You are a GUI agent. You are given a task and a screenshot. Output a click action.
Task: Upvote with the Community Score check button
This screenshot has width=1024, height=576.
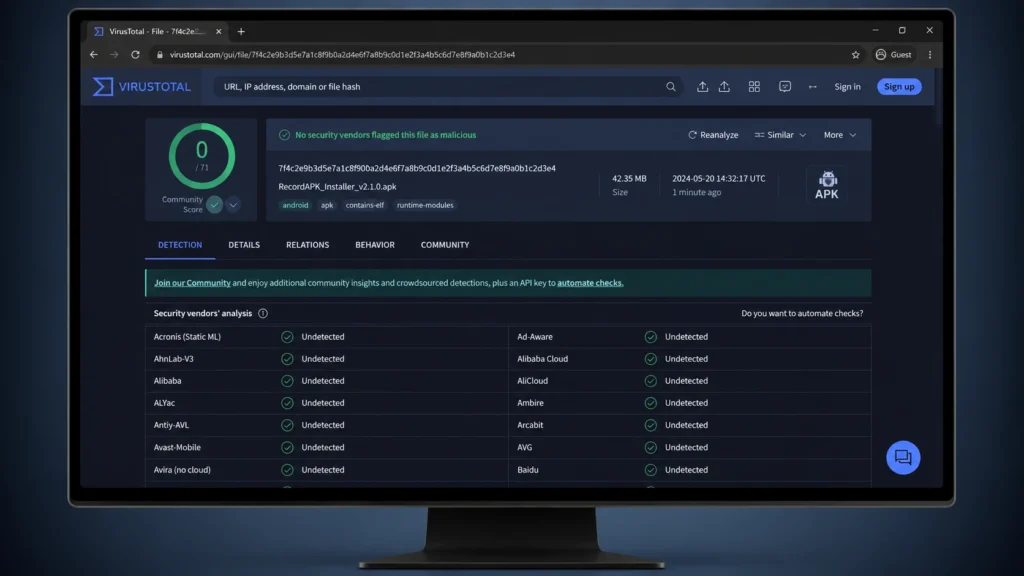coord(214,205)
